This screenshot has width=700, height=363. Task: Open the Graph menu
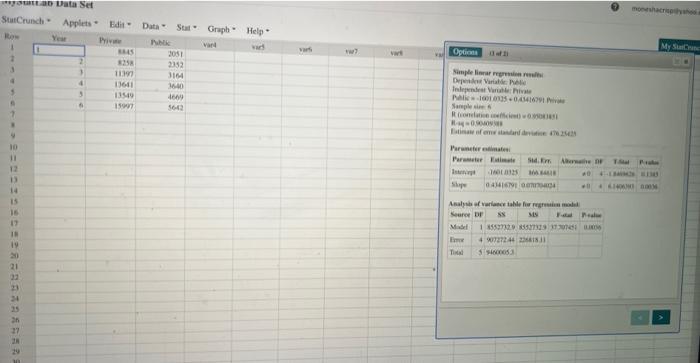click(221, 29)
